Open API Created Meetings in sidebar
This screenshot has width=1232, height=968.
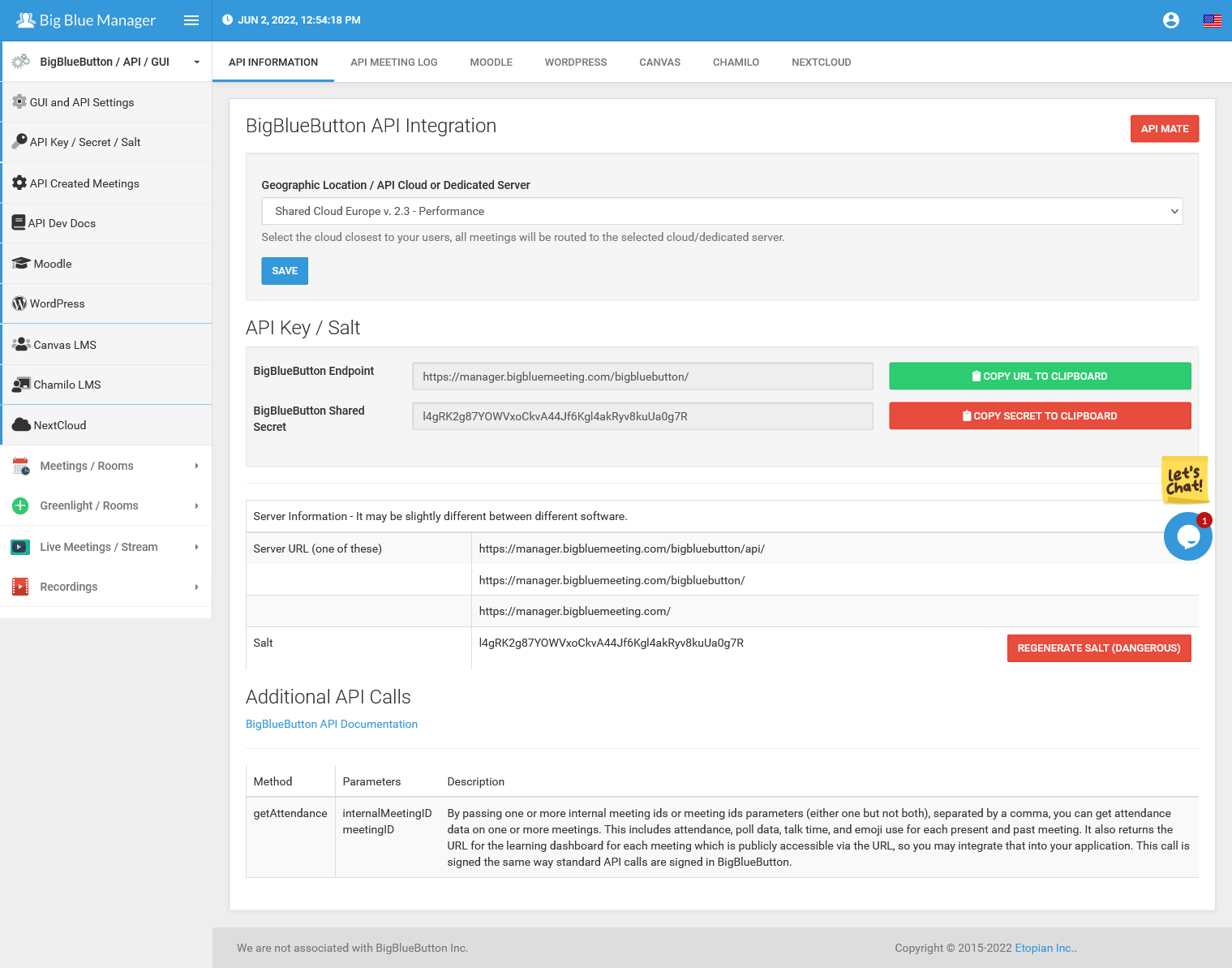[x=106, y=183]
